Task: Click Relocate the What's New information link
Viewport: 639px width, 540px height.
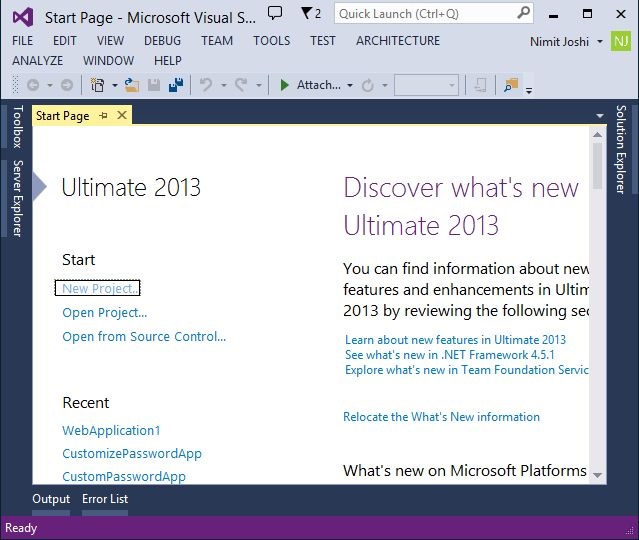Action: coord(441,417)
